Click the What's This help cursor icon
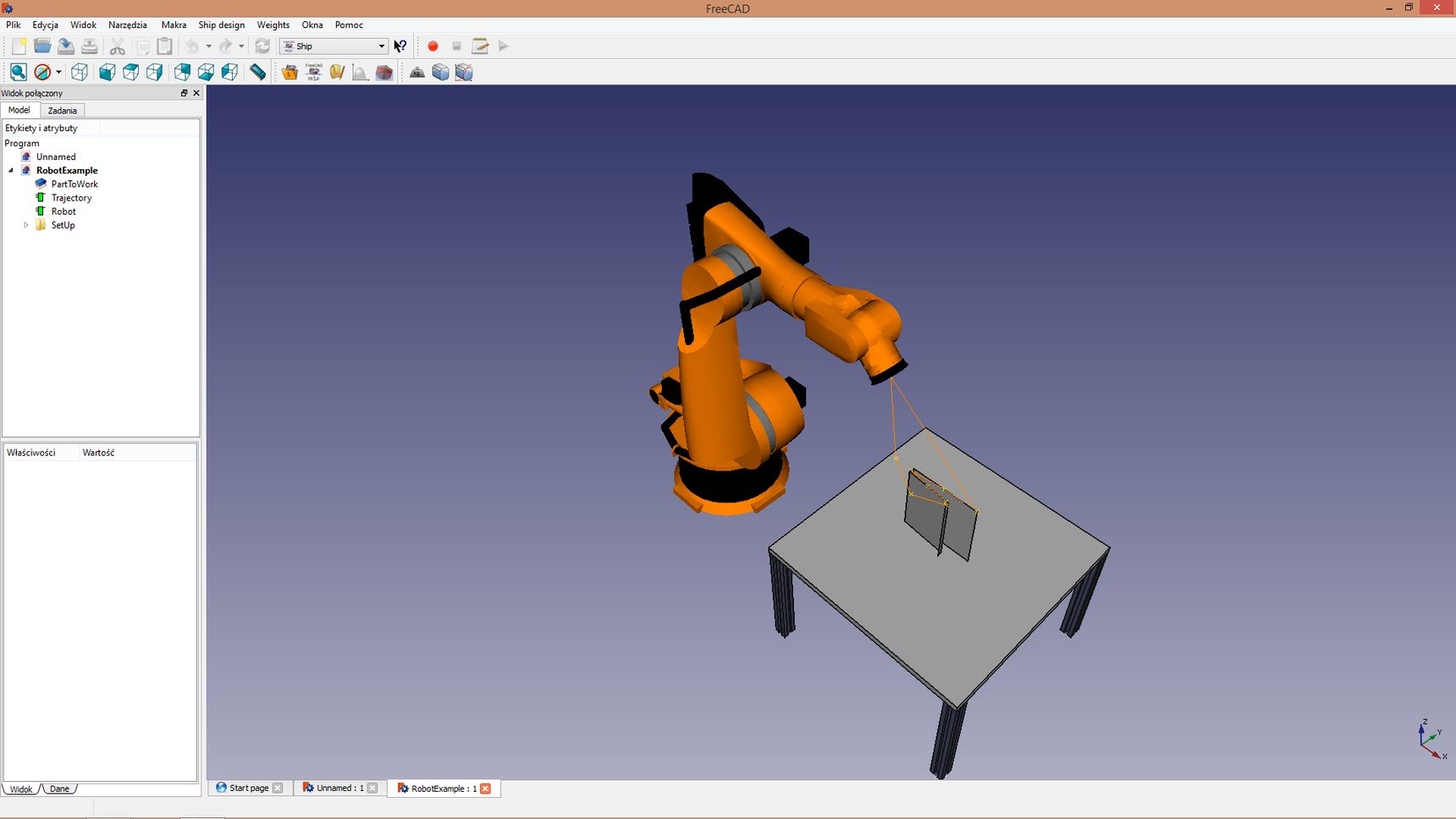1456x819 pixels. point(400,47)
